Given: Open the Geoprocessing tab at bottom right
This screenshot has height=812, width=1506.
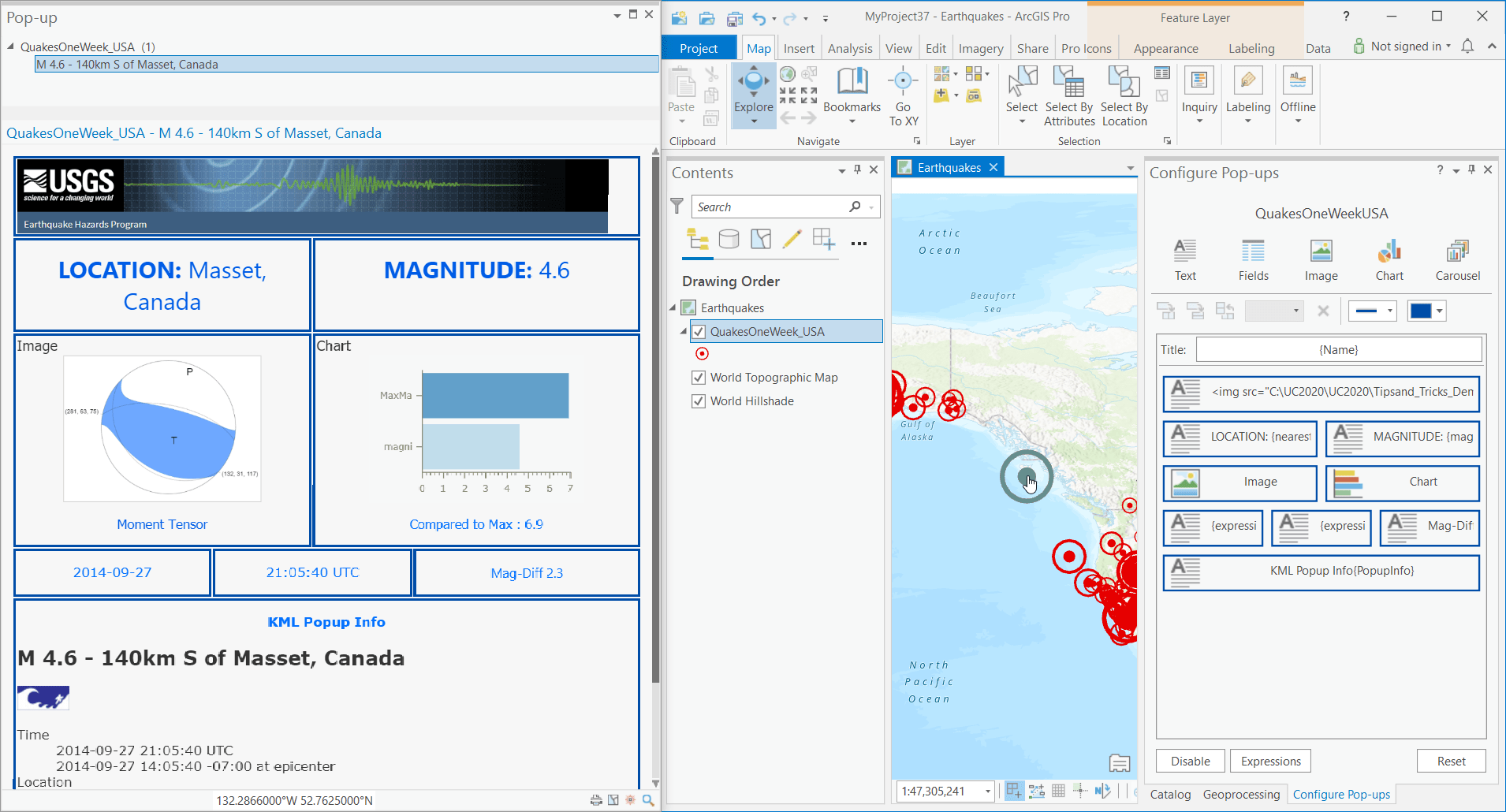Looking at the screenshot, I should [x=1241, y=794].
